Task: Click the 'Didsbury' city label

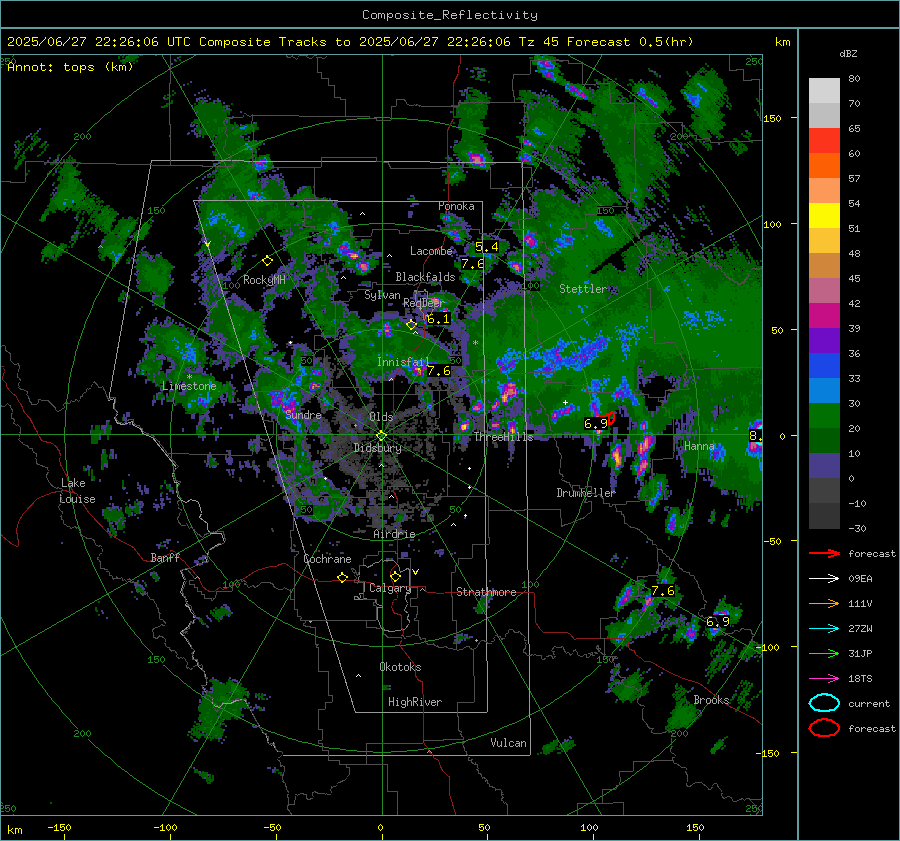Action: (378, 448)
